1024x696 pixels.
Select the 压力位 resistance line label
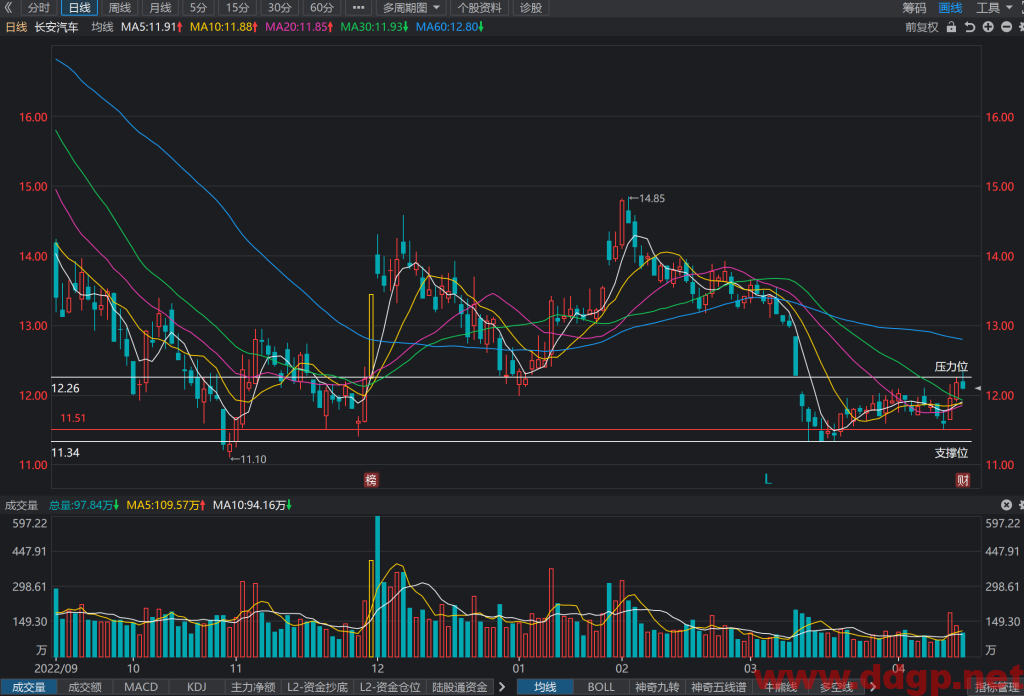(x=951, y=367)
